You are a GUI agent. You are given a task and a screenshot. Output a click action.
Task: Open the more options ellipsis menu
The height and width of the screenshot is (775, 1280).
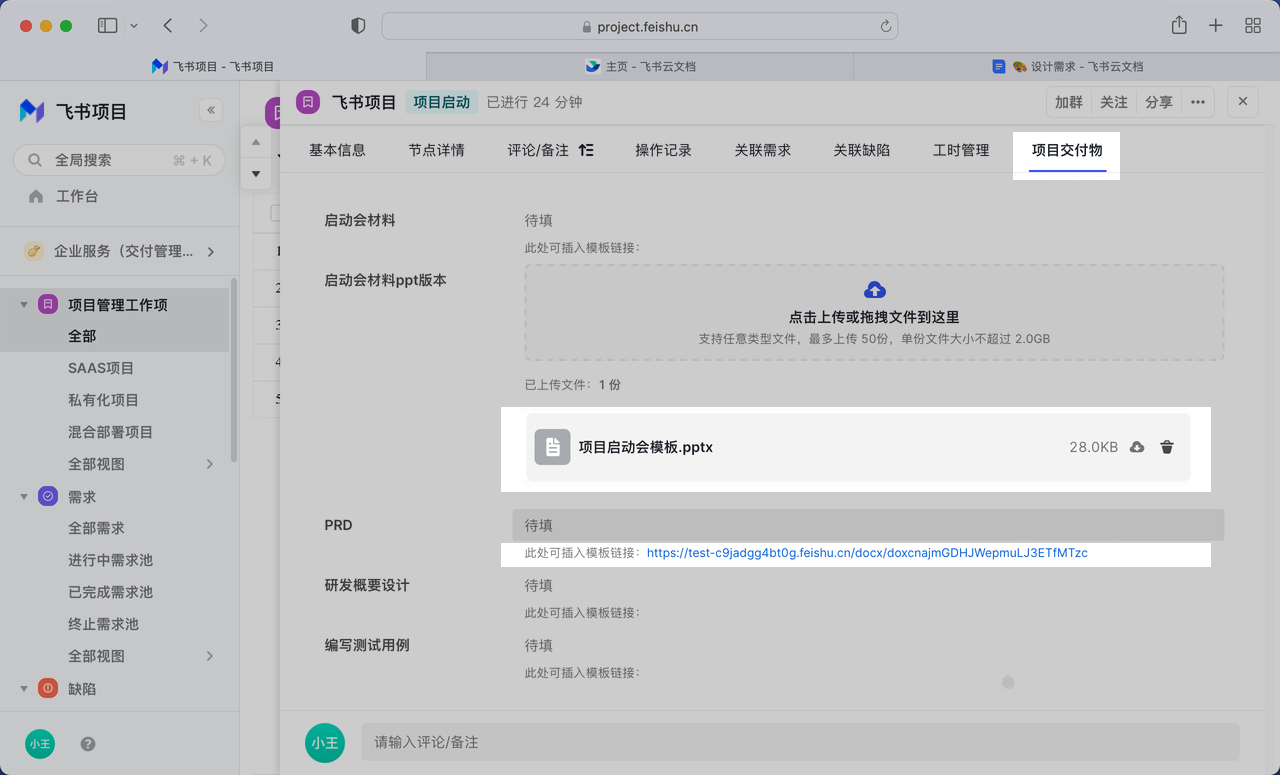1197,102
